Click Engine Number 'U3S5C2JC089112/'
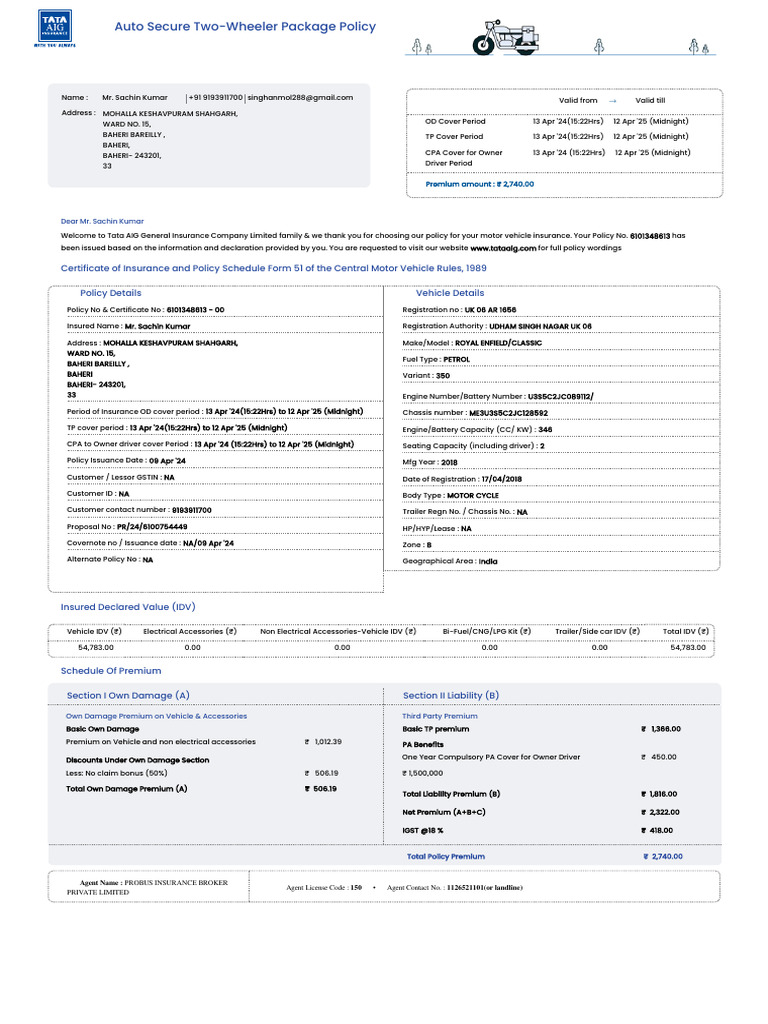The width and height of the screenshot is (768, 1024). (560, 396)
